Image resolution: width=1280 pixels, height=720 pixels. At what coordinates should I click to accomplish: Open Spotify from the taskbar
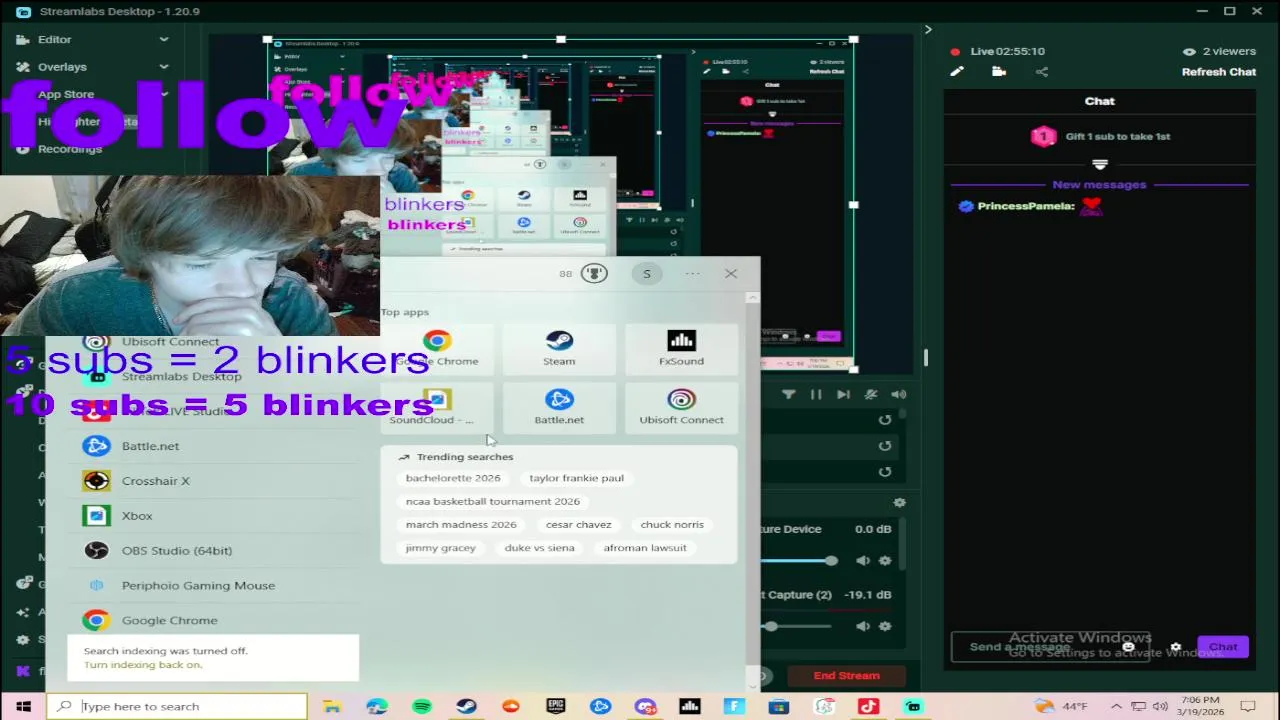422,706
